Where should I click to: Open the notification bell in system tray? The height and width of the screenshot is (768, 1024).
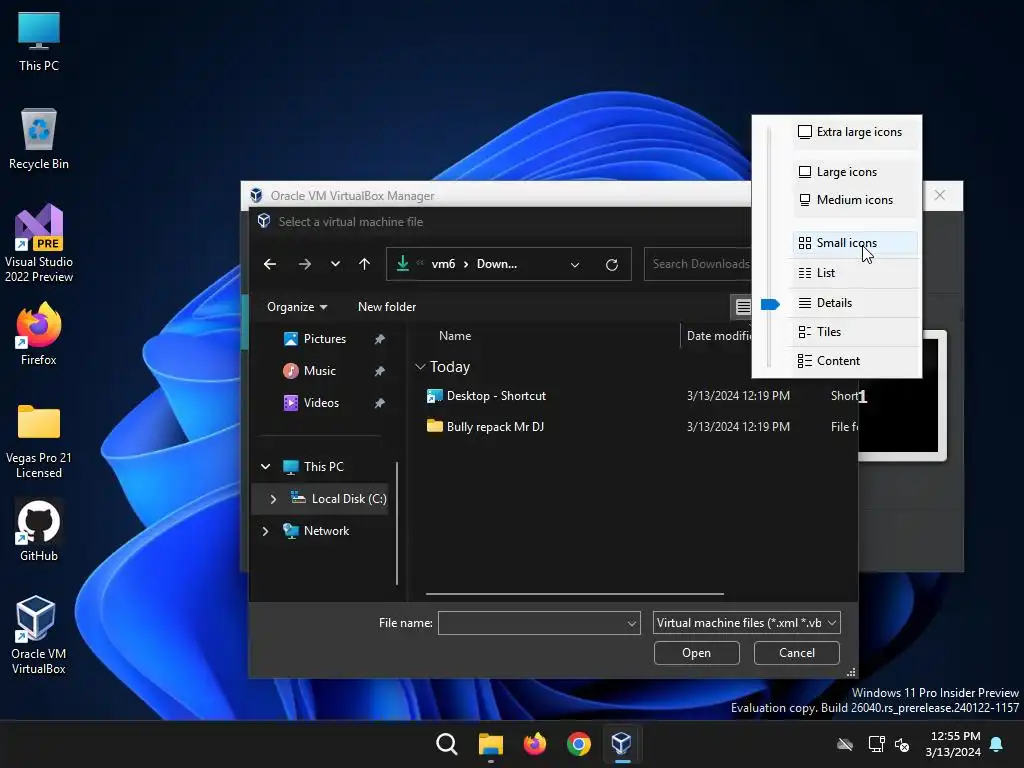pyautogui.click(x=997, y=744)
